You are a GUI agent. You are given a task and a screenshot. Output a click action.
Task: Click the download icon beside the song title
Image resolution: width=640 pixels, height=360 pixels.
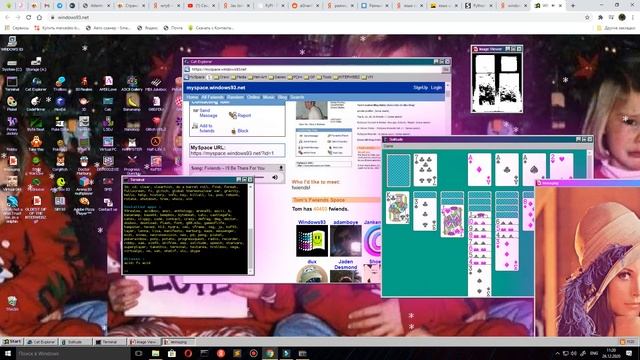pos(281,168)
